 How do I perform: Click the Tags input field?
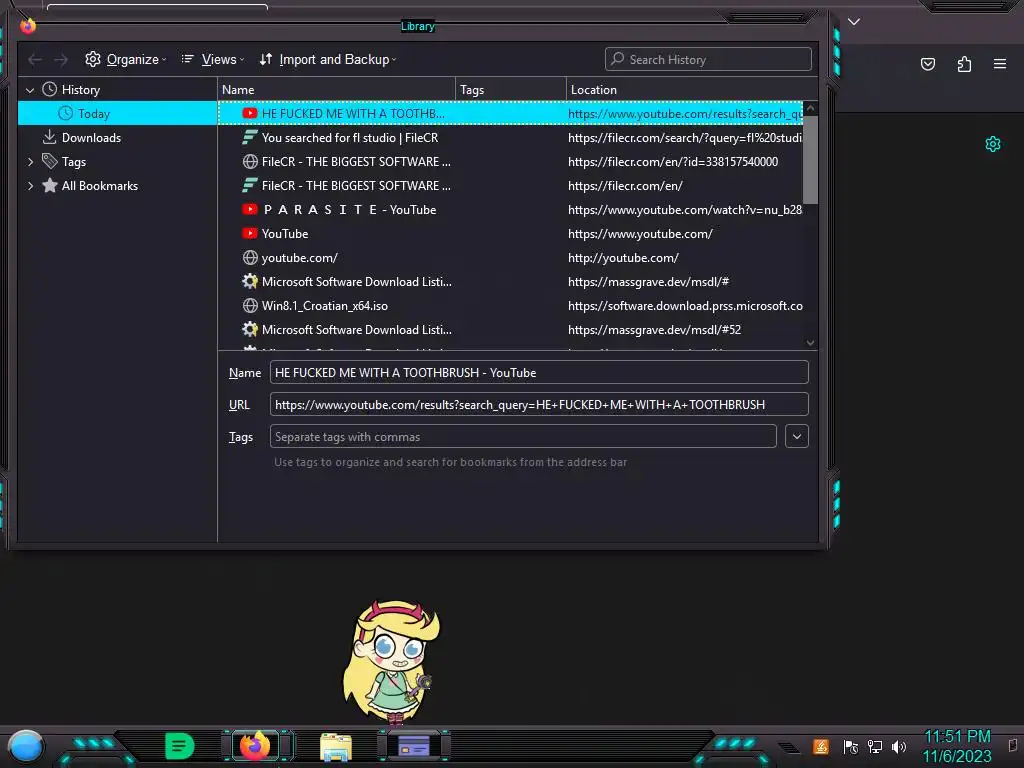coord(522,436)
